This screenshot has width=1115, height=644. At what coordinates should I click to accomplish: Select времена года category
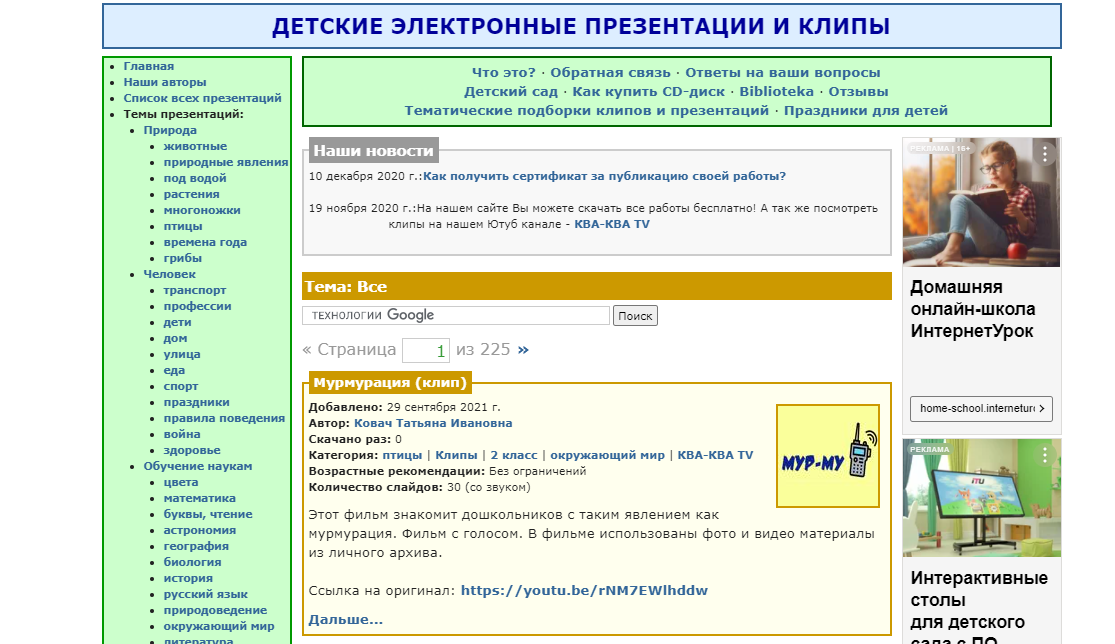coord(206,242)
